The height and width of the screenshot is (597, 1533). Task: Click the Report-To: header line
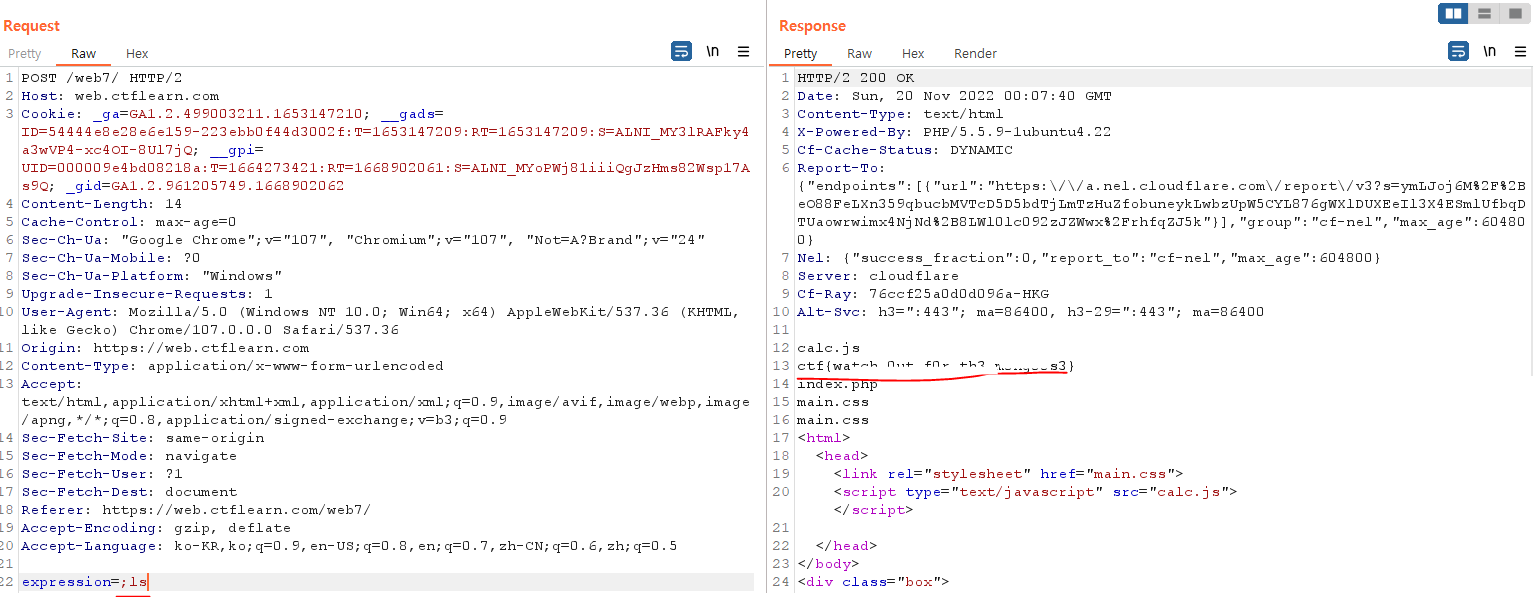[x=841, y=168]
